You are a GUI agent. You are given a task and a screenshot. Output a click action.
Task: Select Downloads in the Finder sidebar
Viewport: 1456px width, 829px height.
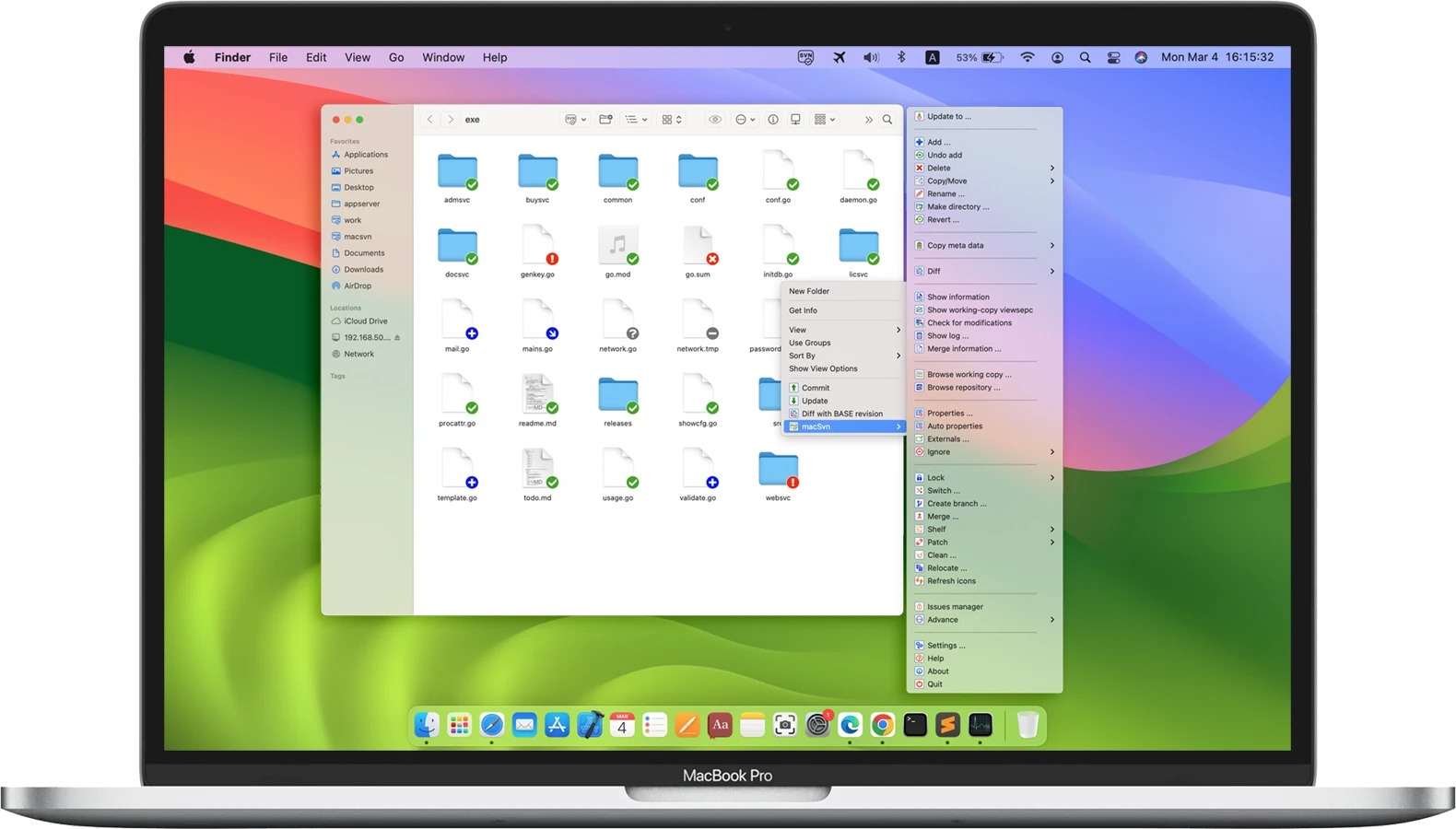pos(363,270)
